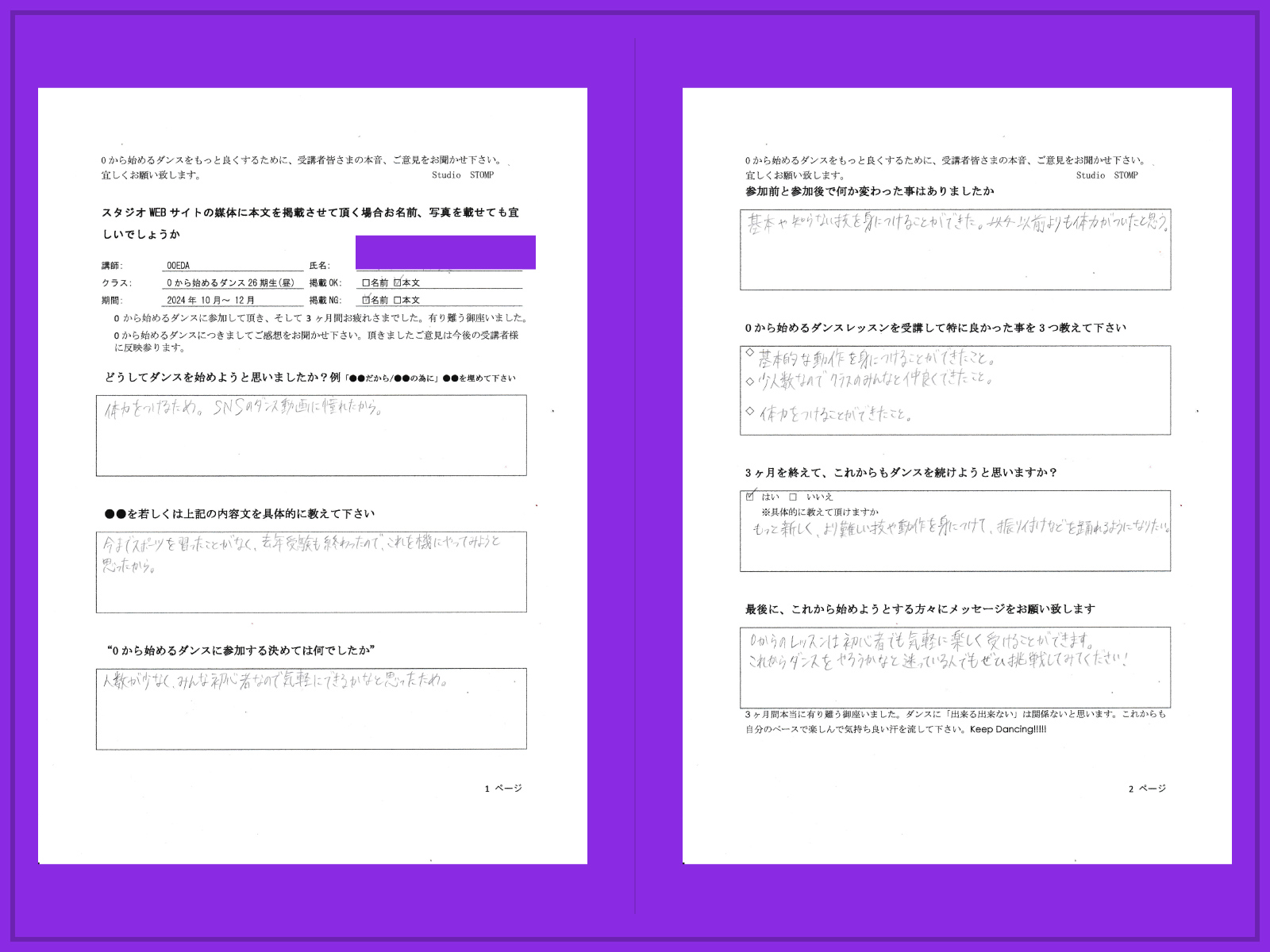Screen dimensions: 1270x952
Task: Toggle the はい checkbox
Action: tap(750, 497)
